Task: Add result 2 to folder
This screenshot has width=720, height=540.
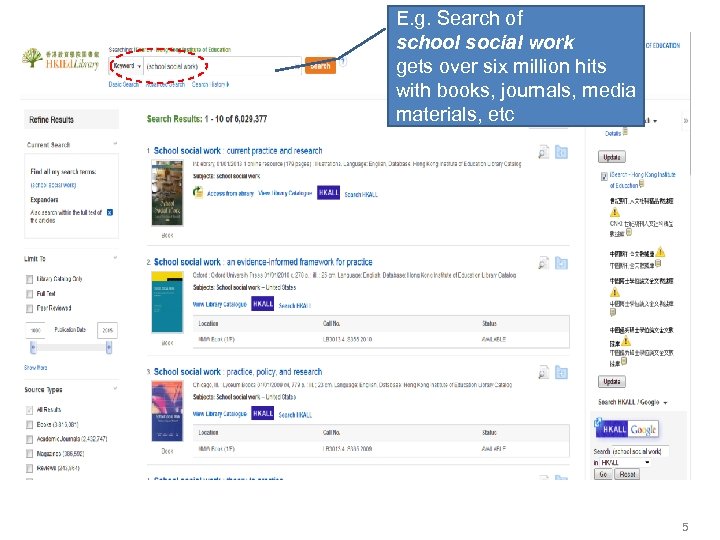Action: [x=561, y=263]
